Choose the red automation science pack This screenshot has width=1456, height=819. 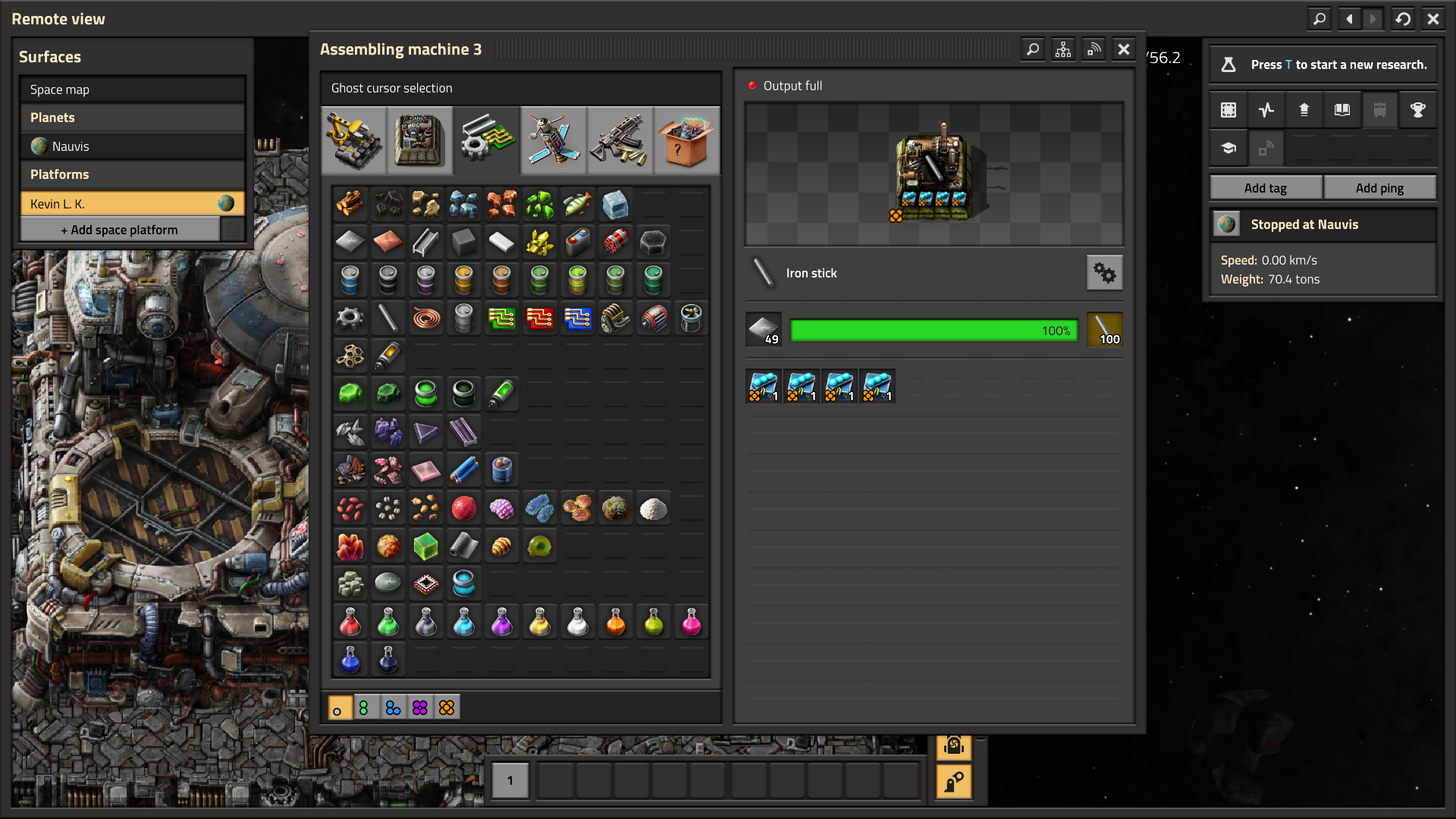(350, 622)
